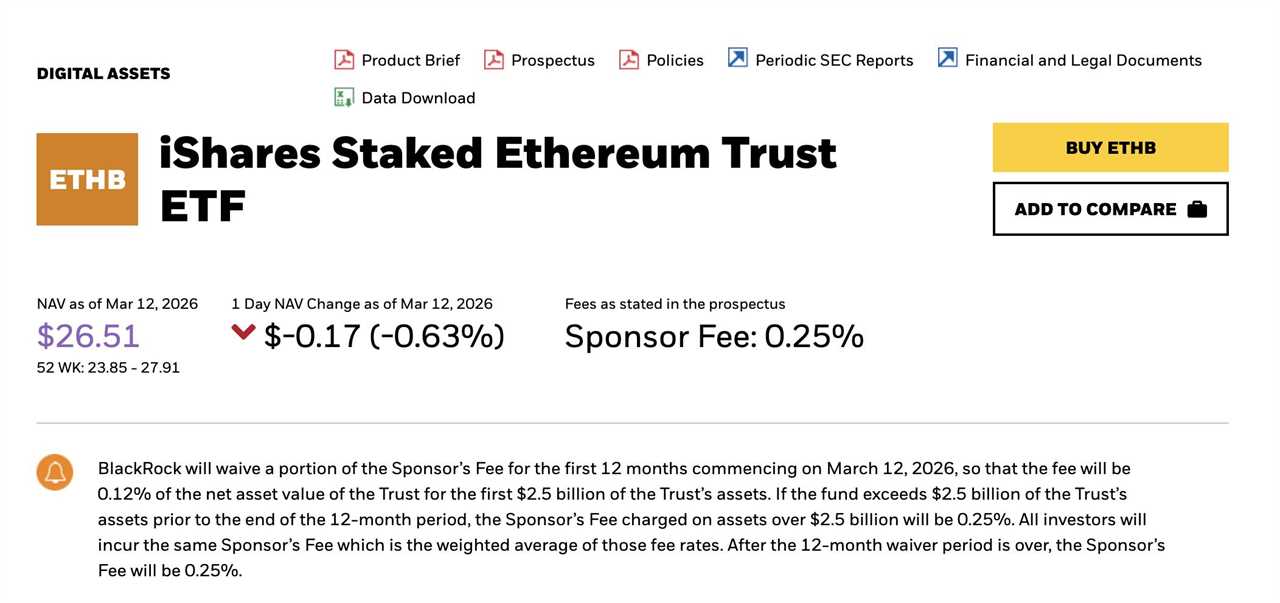Select the fund title iShares Staked Ethereum Trust ETF

pyautogui.click(x=498, y=154)
